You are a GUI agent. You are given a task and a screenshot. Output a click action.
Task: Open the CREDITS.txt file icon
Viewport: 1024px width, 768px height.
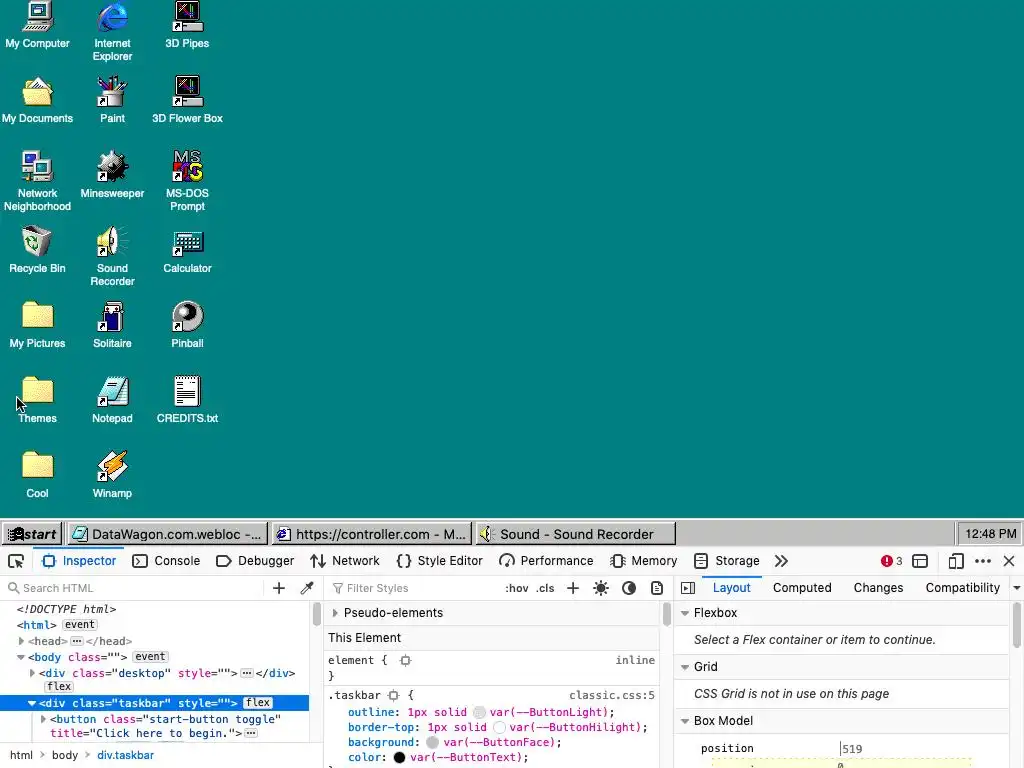tap(187, 400)
